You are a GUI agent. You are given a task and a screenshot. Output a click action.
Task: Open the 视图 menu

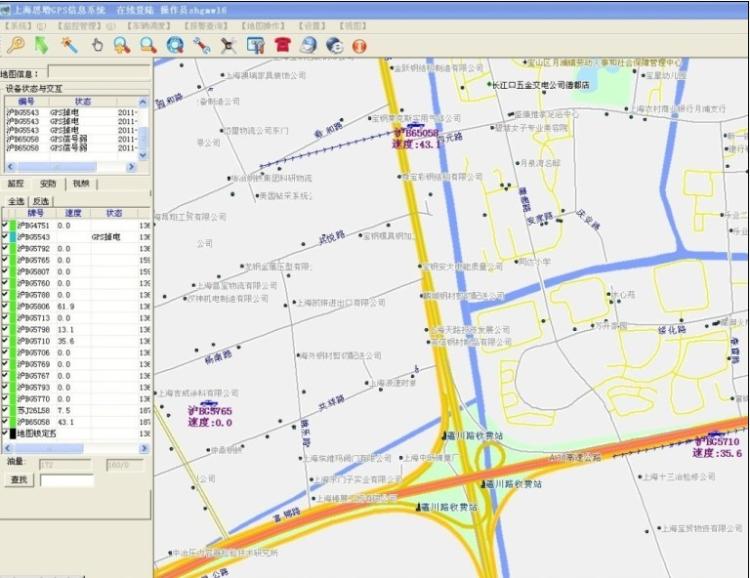point(353,26)
